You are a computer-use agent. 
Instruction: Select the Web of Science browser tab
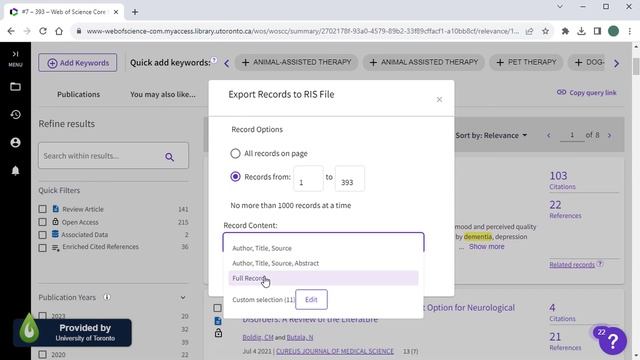64,12
